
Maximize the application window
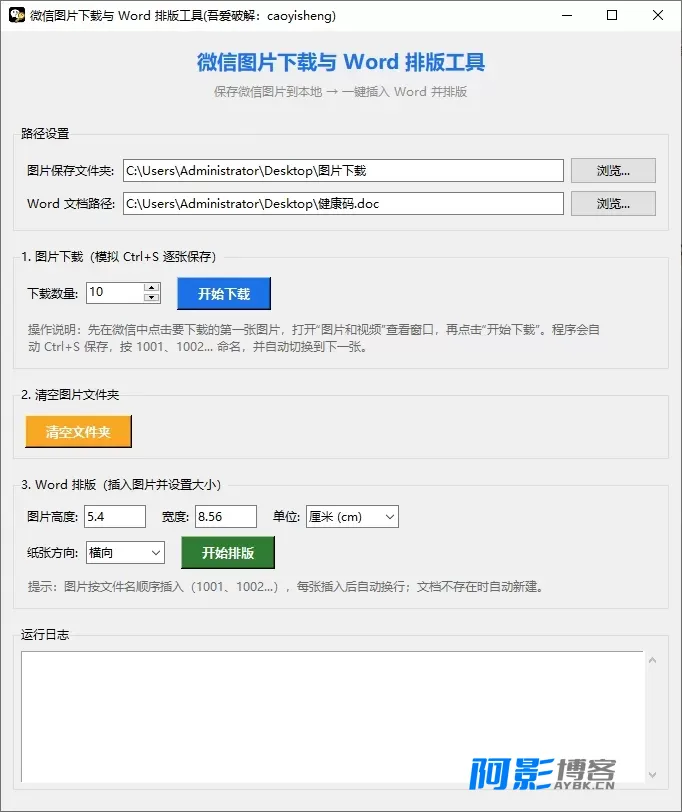612,15
